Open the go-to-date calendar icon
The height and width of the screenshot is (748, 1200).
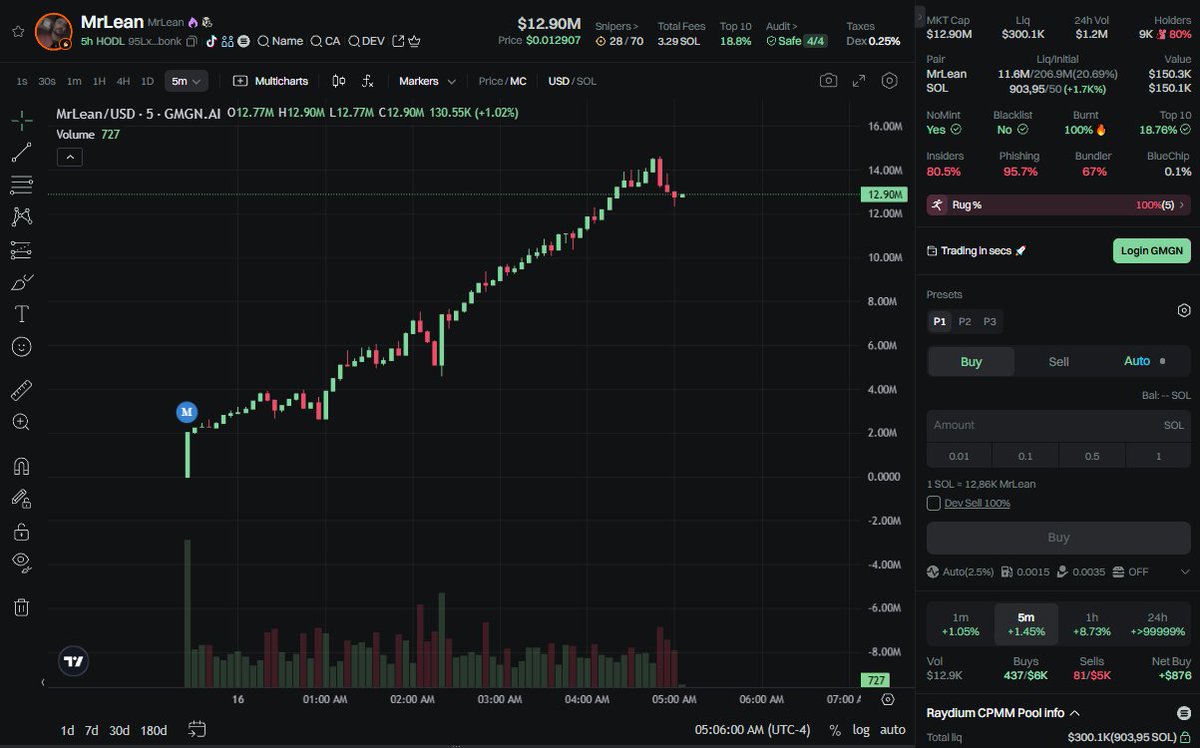click(x=196, y=729)
